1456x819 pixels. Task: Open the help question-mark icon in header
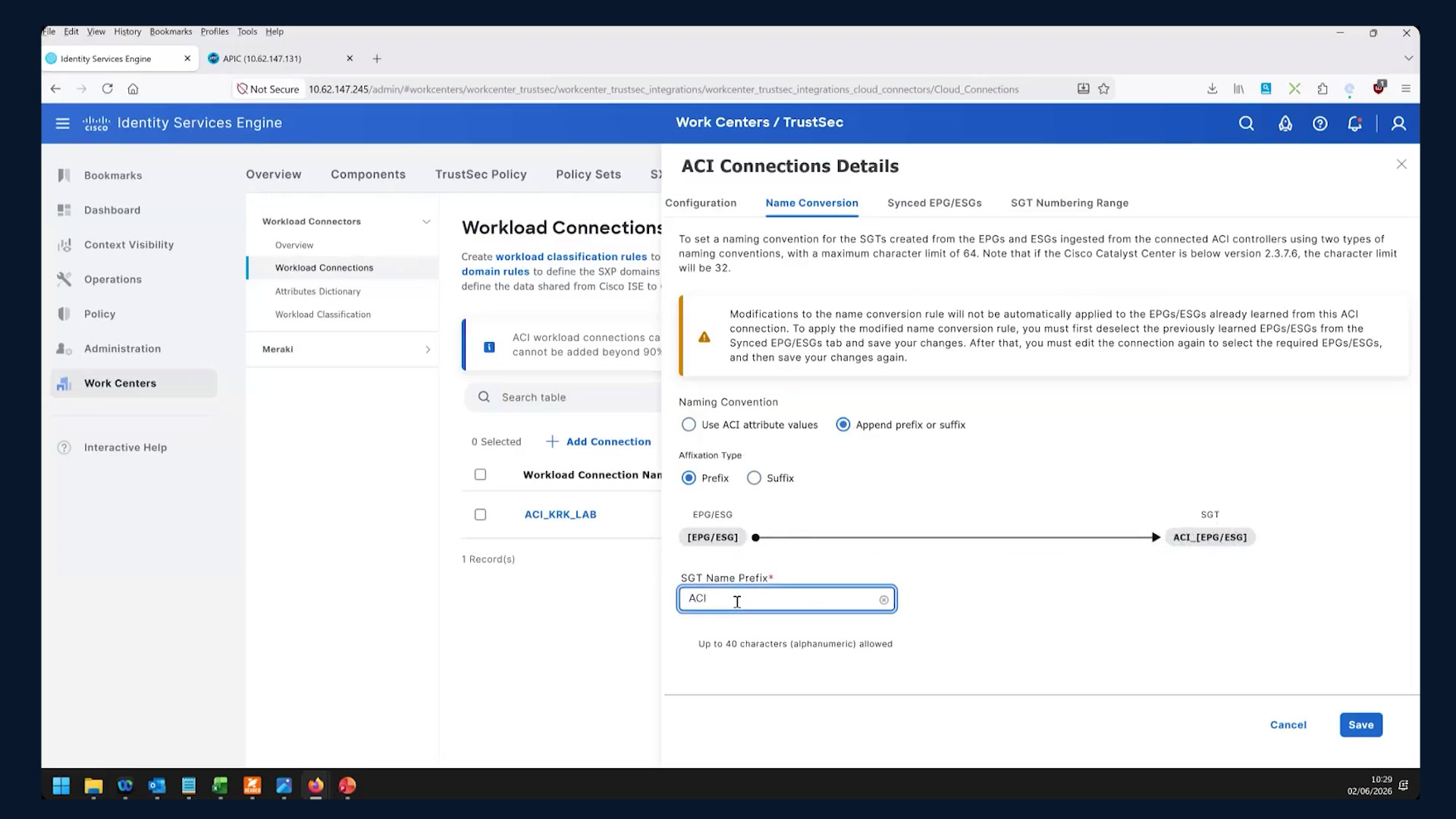pyautogui.click(x=1319, y=124)
